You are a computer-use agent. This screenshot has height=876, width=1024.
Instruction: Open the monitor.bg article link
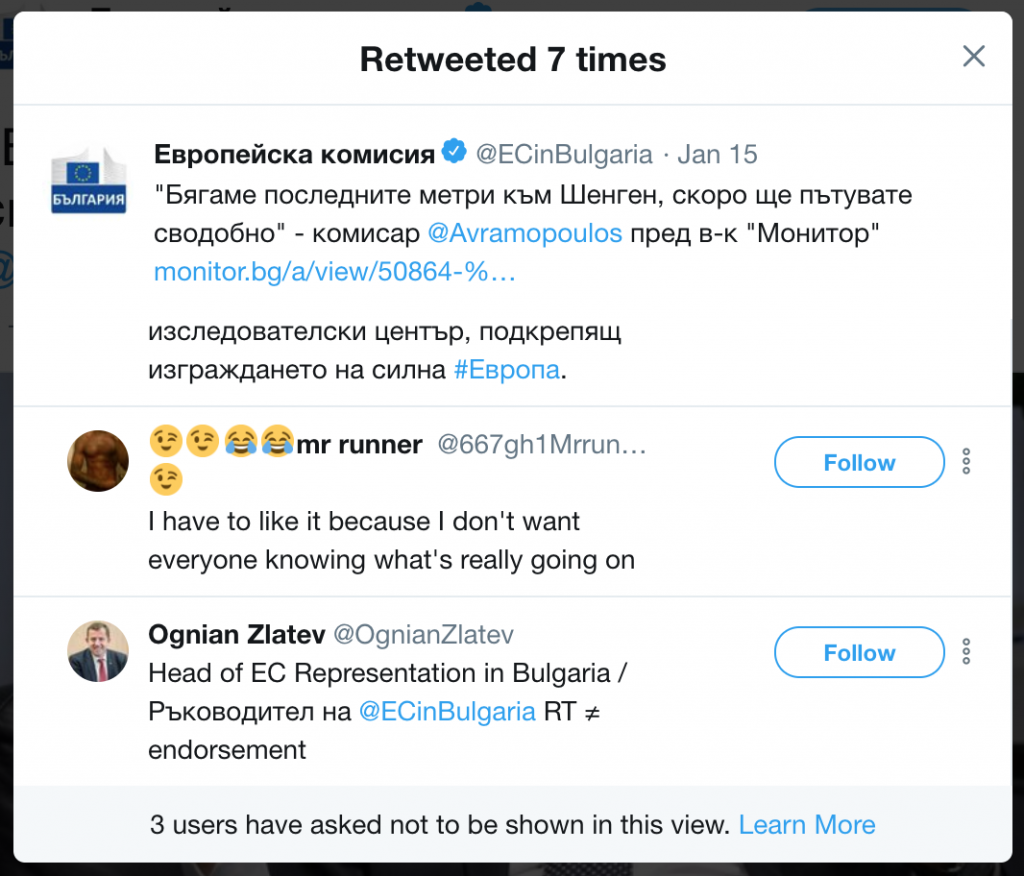(334, 271)
